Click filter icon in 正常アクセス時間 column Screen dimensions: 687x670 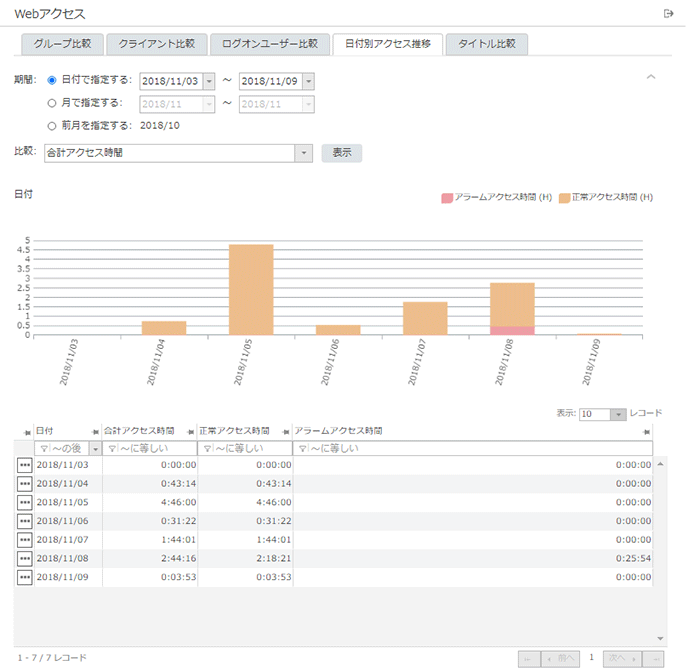tap(207, 449)
